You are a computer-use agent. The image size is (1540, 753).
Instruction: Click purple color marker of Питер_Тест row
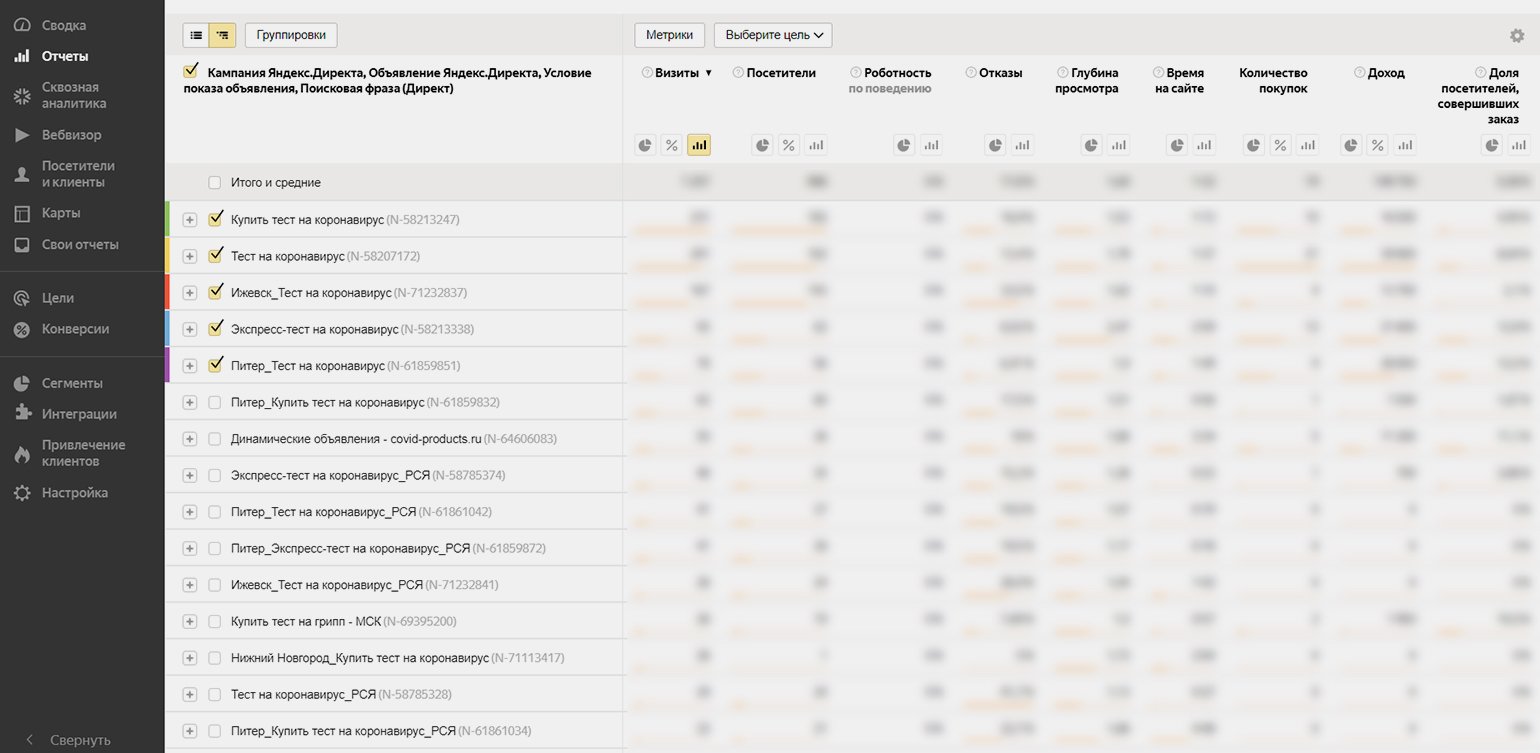click(x=168, y=365)
